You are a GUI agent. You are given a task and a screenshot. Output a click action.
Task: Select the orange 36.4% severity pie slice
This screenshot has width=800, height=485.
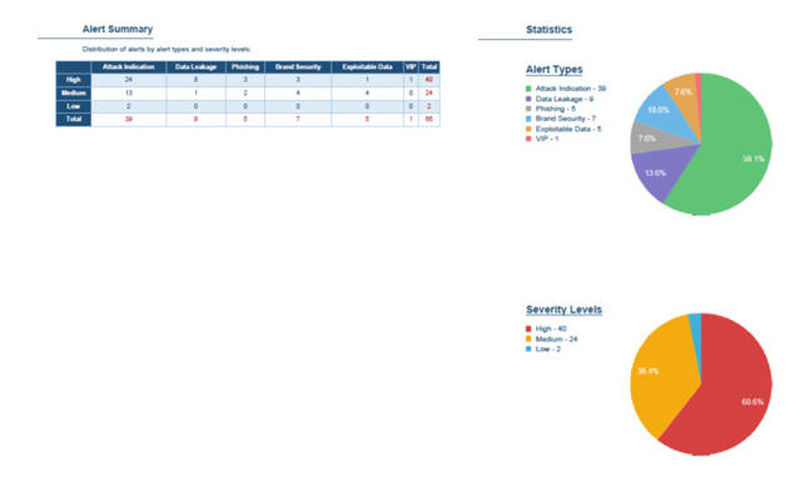[x=660, y=370]
